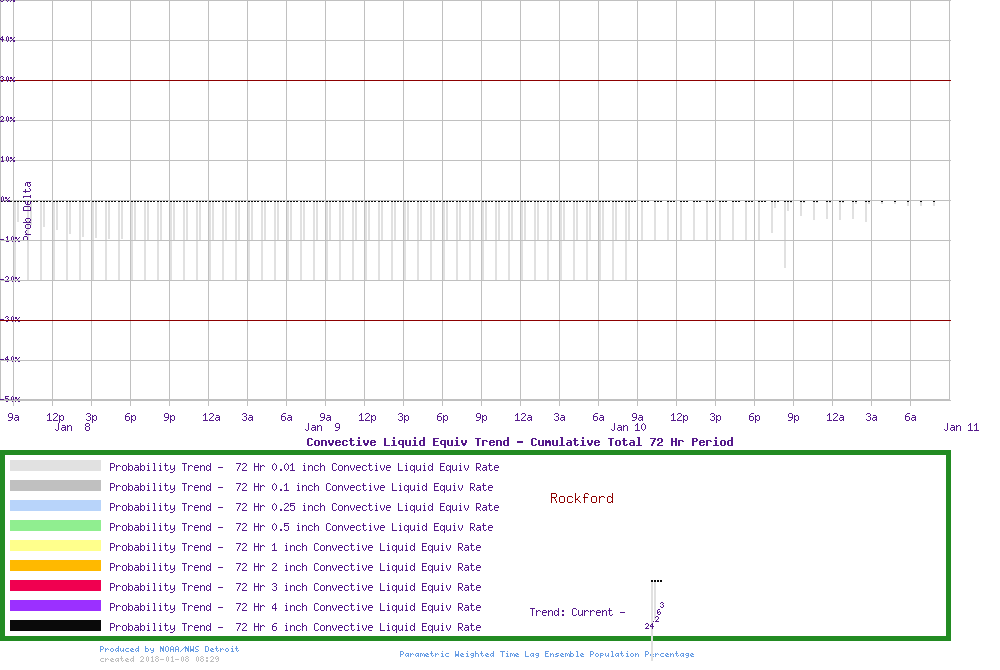This screenshot has height=670, width=1000.
Task: Select the 'Jan 9' date axis label
Action: click(x=322, y=427)
